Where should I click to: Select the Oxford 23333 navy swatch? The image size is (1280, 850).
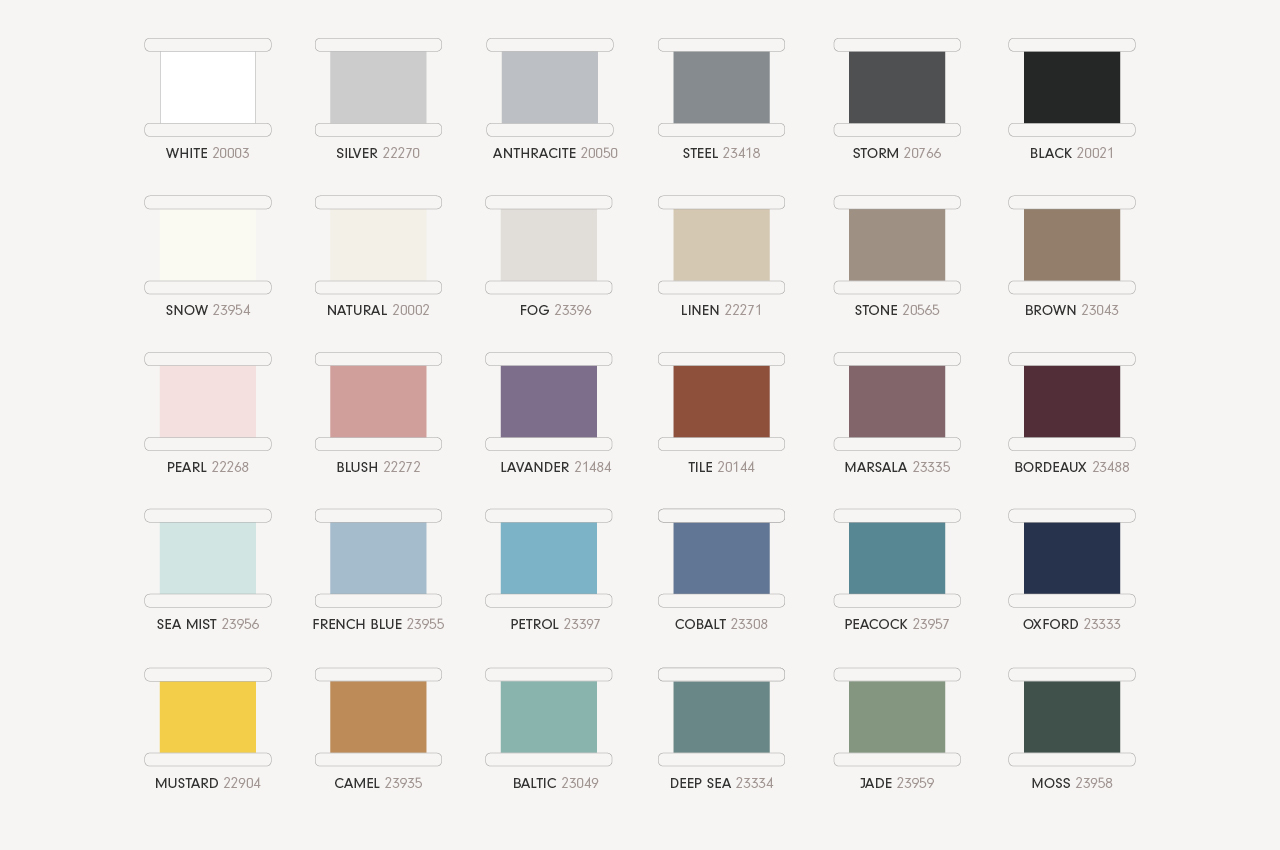(x=1072, y=559)
